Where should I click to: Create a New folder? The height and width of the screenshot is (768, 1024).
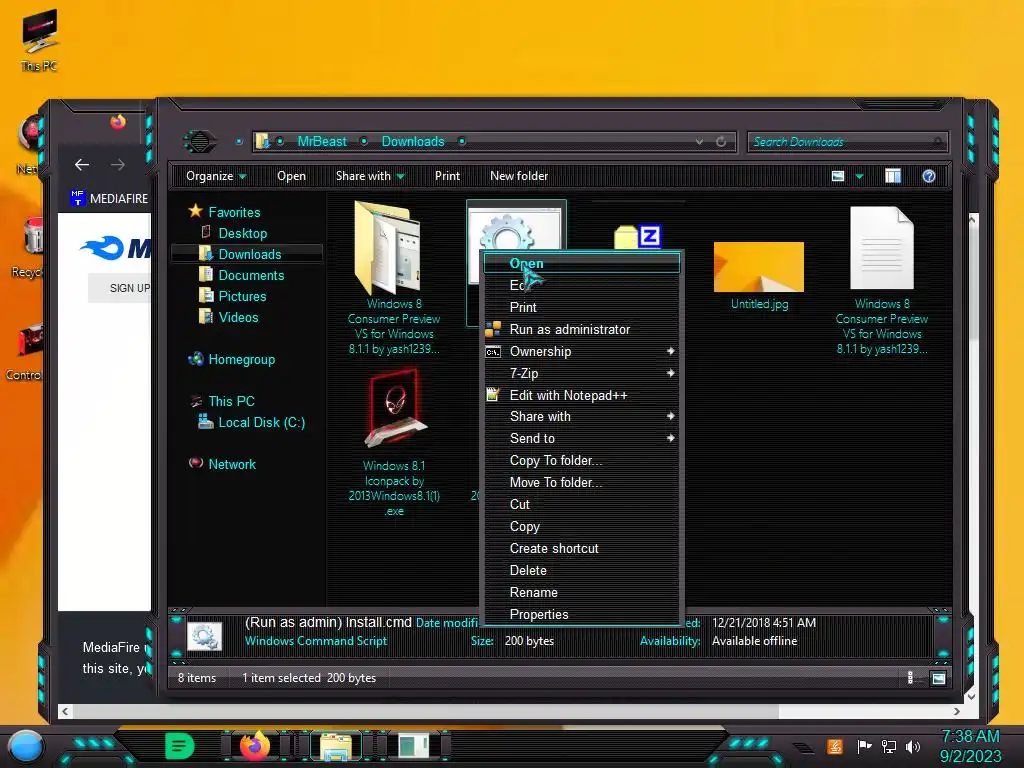[519, 176]
